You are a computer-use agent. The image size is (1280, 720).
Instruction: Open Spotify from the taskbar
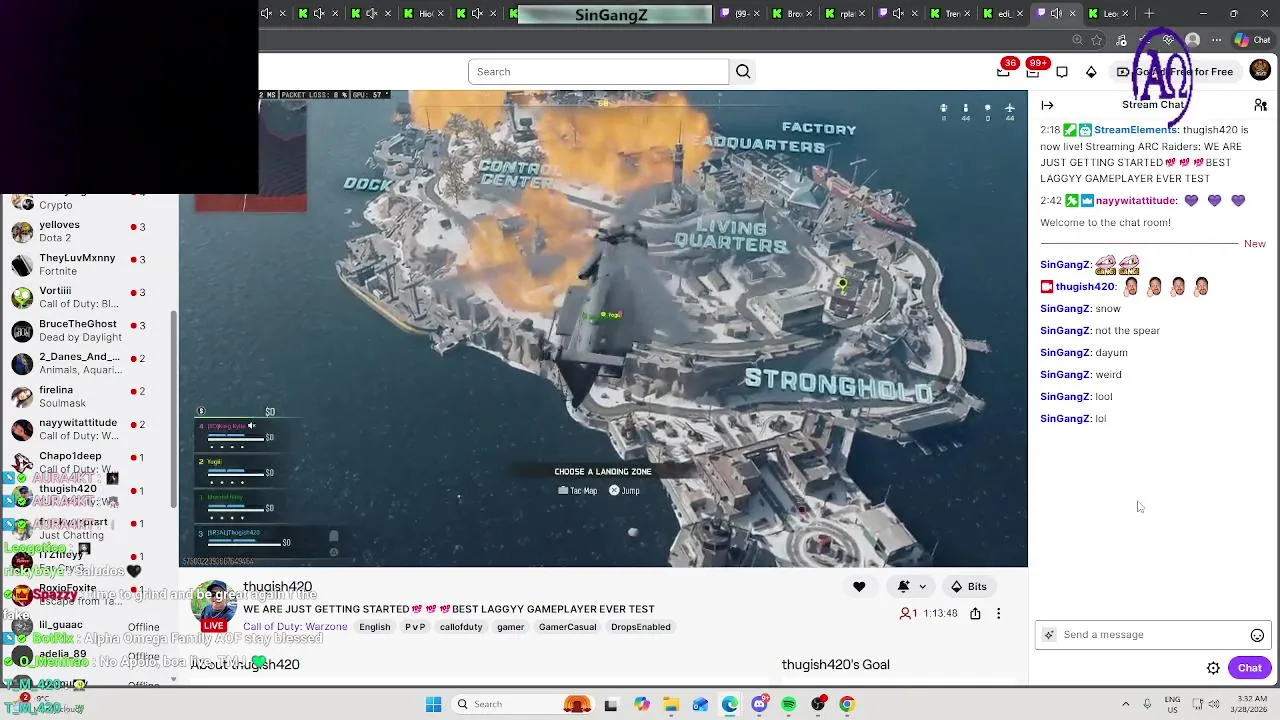click(x=789, y=704)
